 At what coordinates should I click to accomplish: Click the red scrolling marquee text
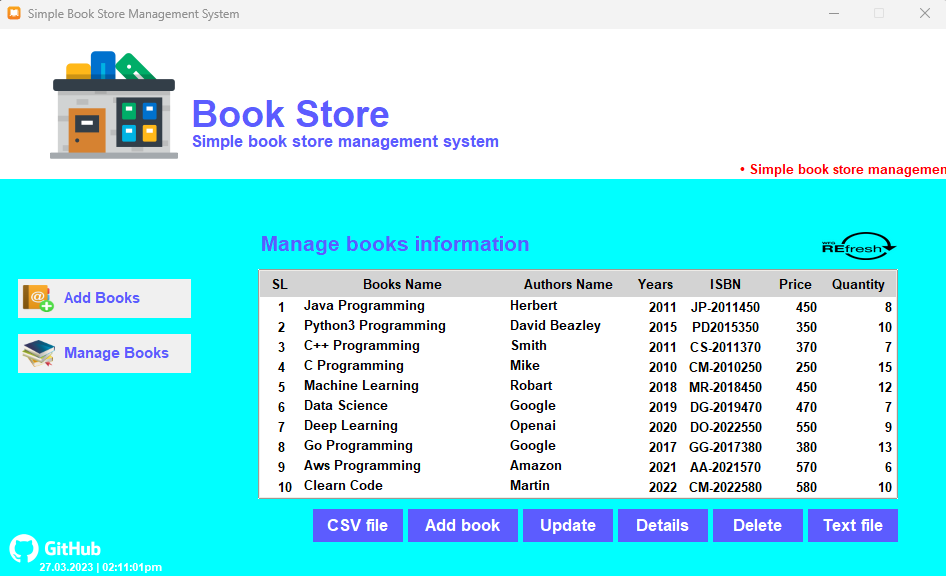[843, 169]
